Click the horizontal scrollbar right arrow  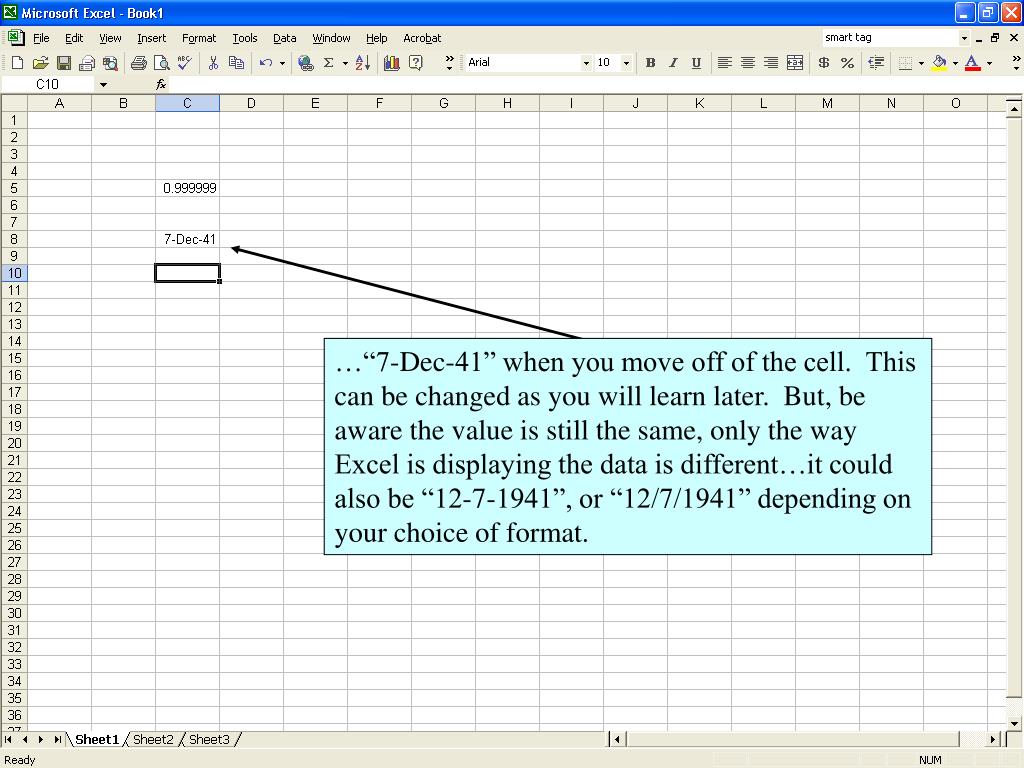click(x=993, y=739)
